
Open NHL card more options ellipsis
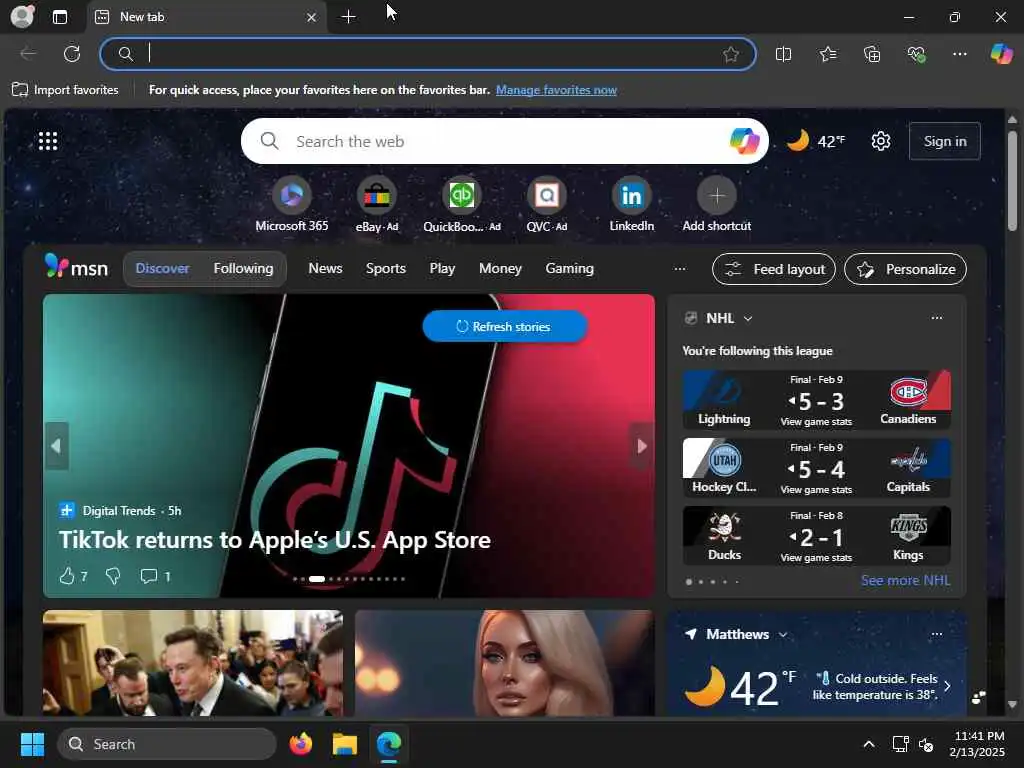click(x=936, y=318)
